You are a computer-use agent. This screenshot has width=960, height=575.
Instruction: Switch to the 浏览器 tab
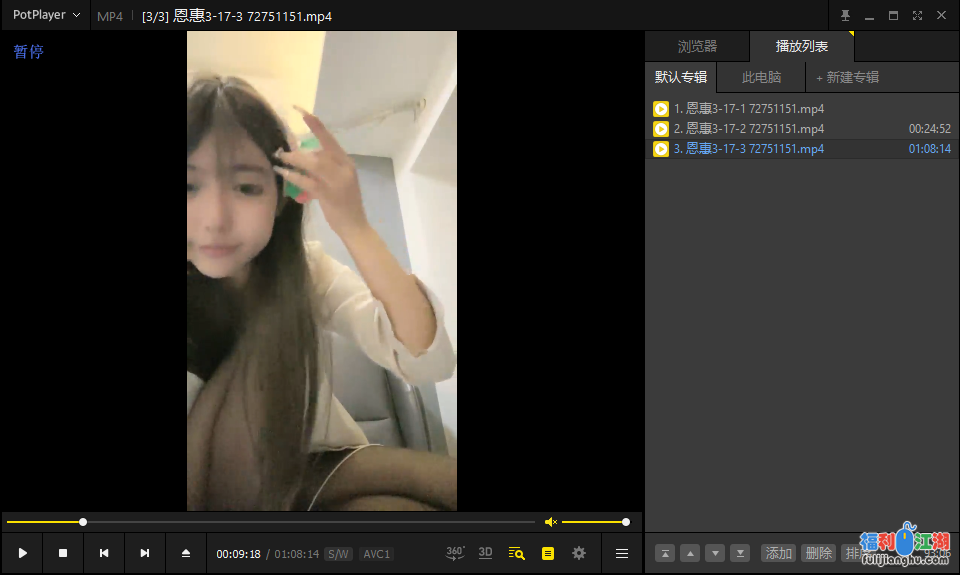[x=697, y=47]
